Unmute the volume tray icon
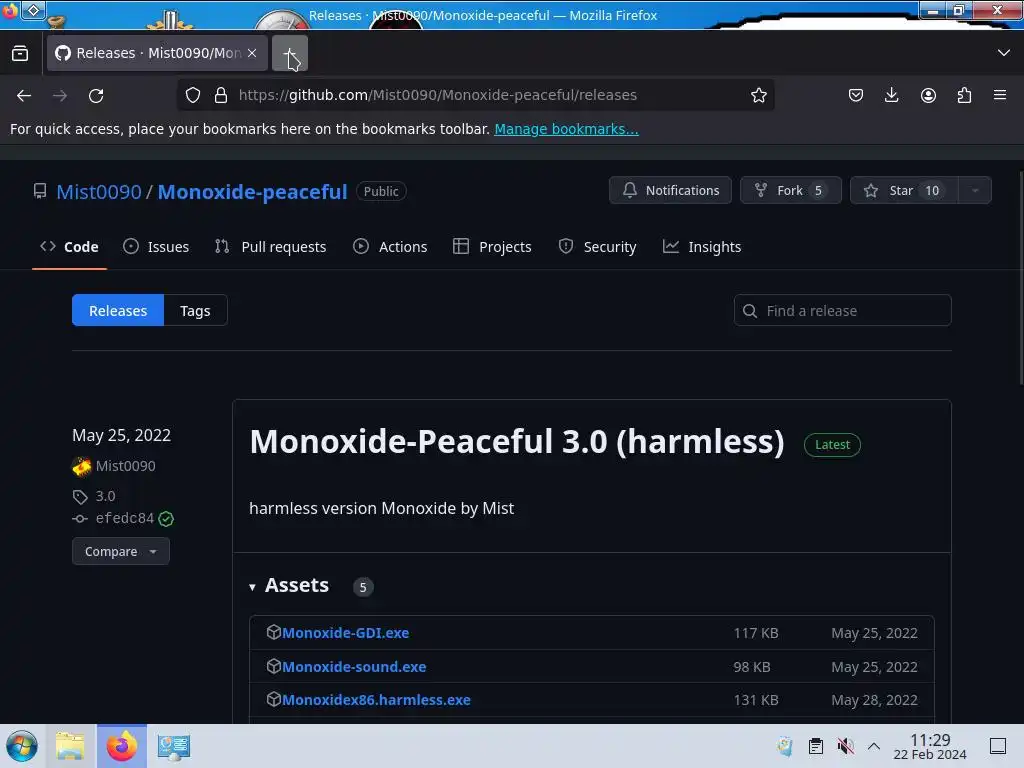This screenshot has width=1024, height=768. [846, 746]
